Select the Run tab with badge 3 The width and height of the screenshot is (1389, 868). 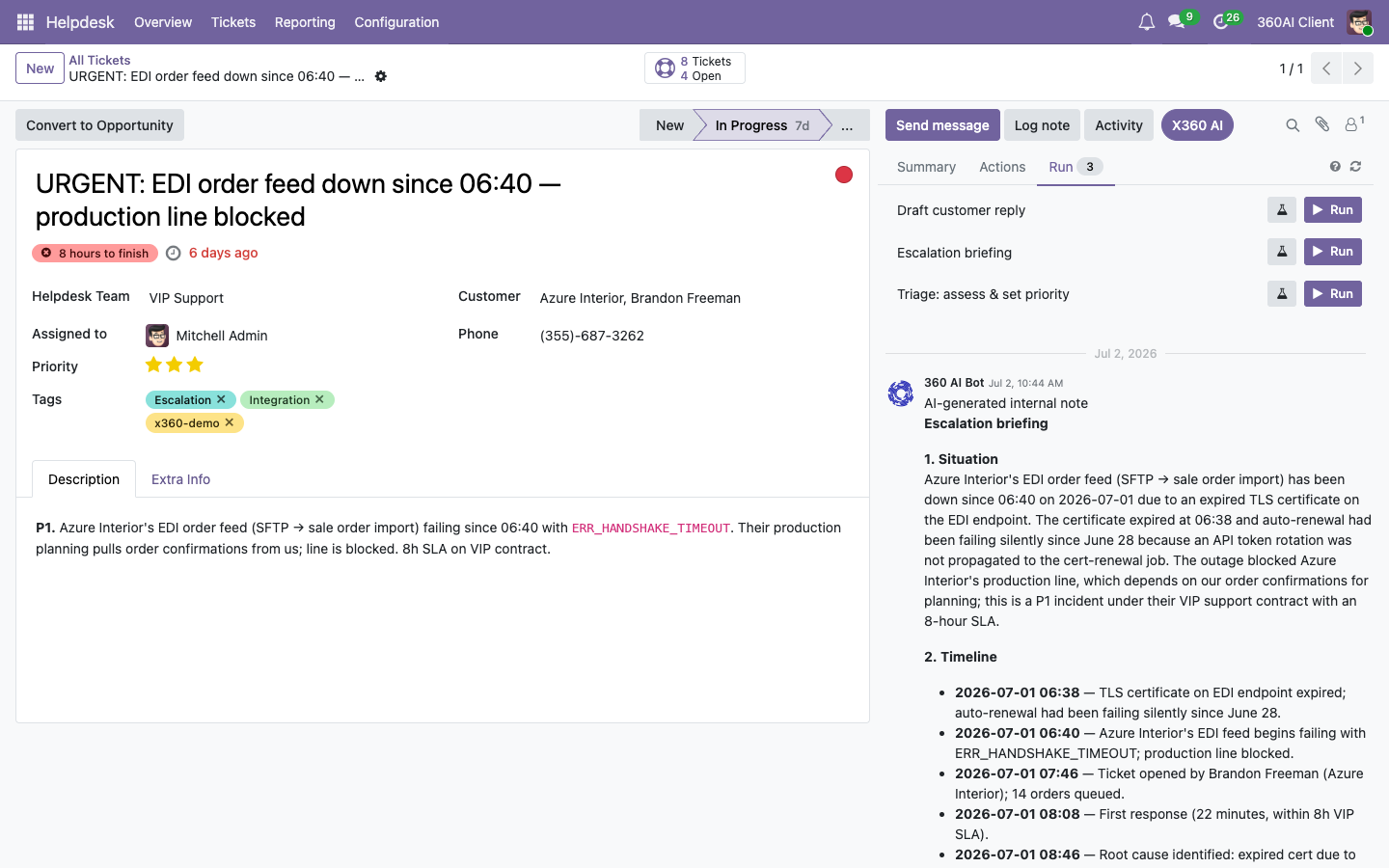(x=1076, y=167)
